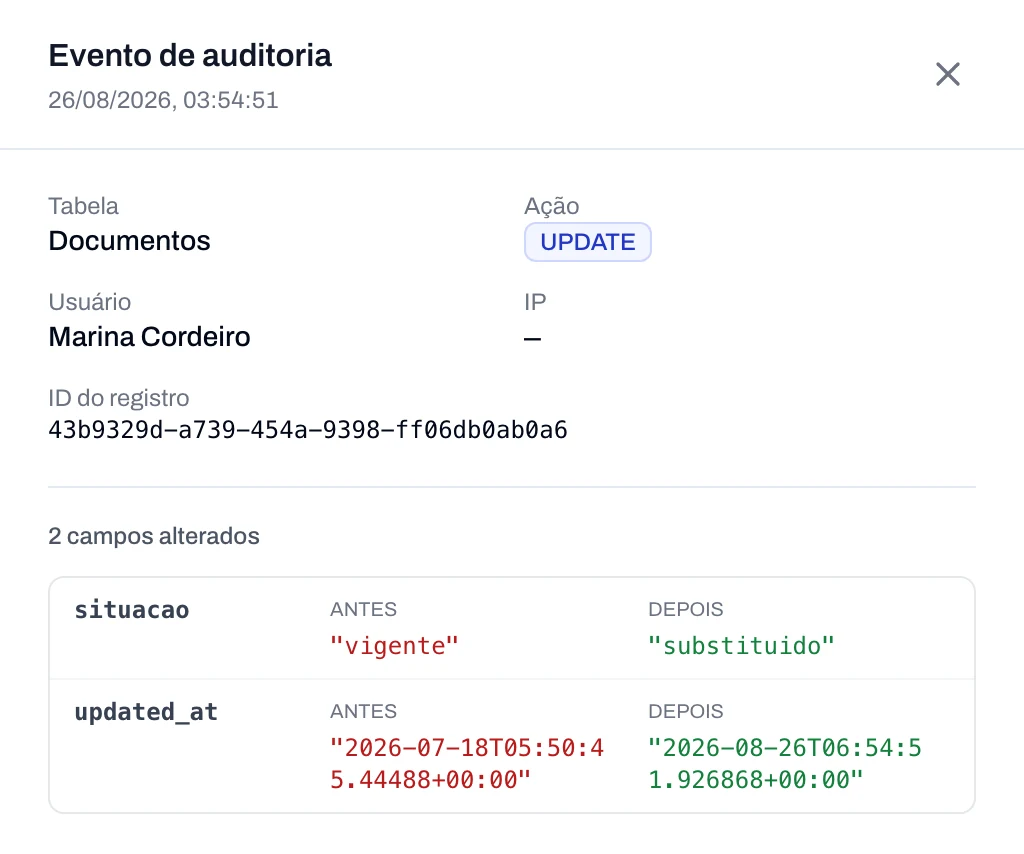
Task: Click the UPDATE action badge
Action: pyautogui.click(x=588, y=242)
